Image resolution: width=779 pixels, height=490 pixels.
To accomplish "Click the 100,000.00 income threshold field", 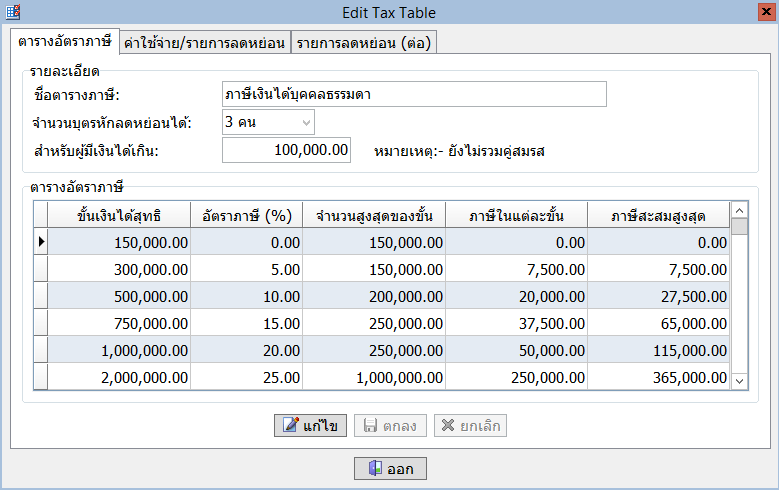I will pos(287,150).
